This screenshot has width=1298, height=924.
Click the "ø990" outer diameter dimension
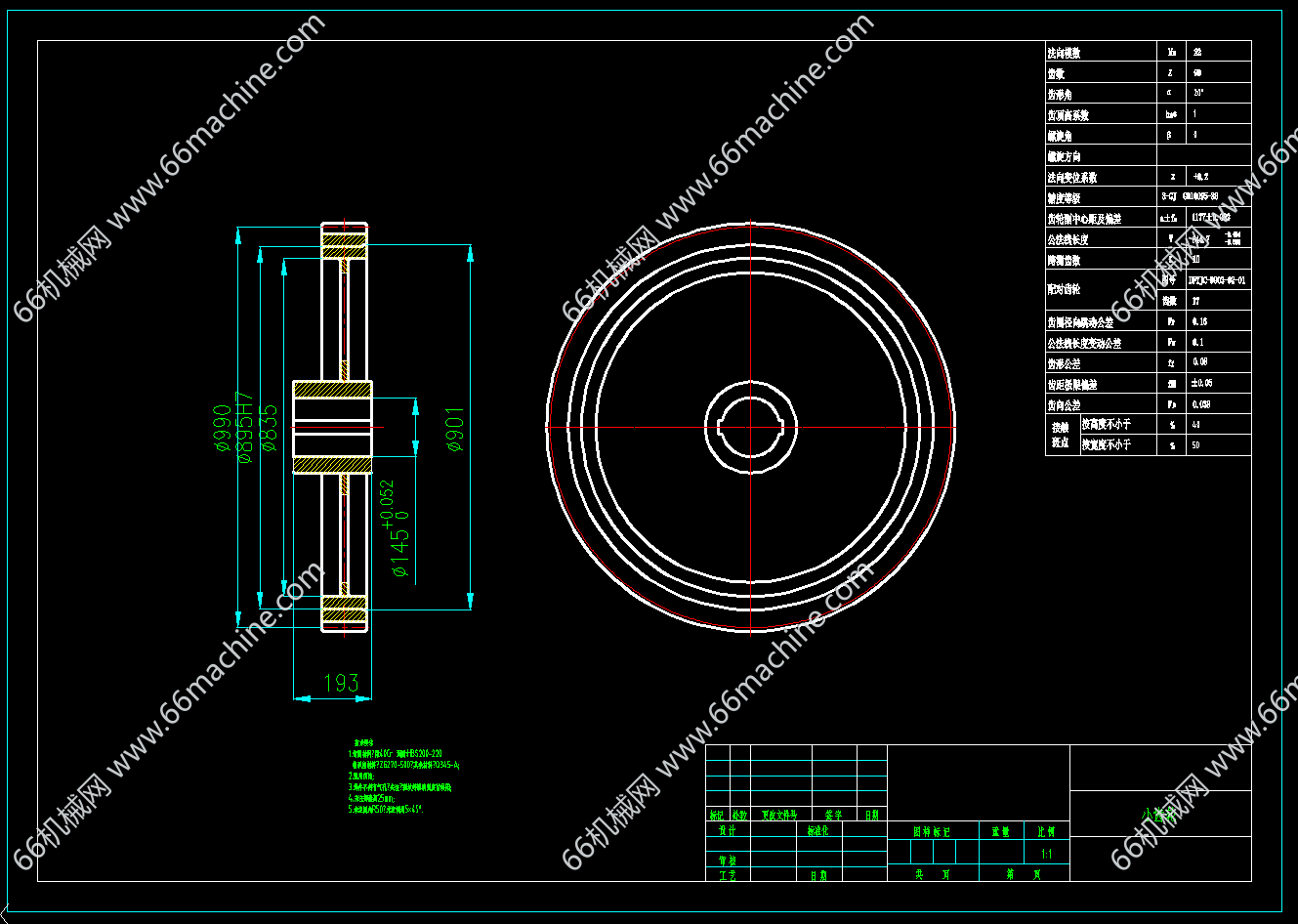pos(223,428)
